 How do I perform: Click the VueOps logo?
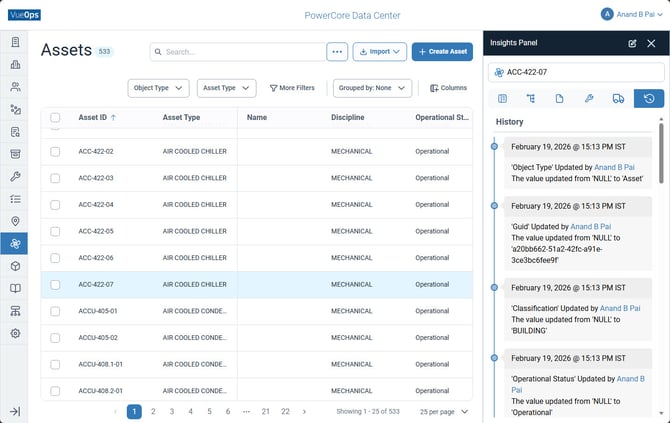pyautogui.click(x=24, y=15)
